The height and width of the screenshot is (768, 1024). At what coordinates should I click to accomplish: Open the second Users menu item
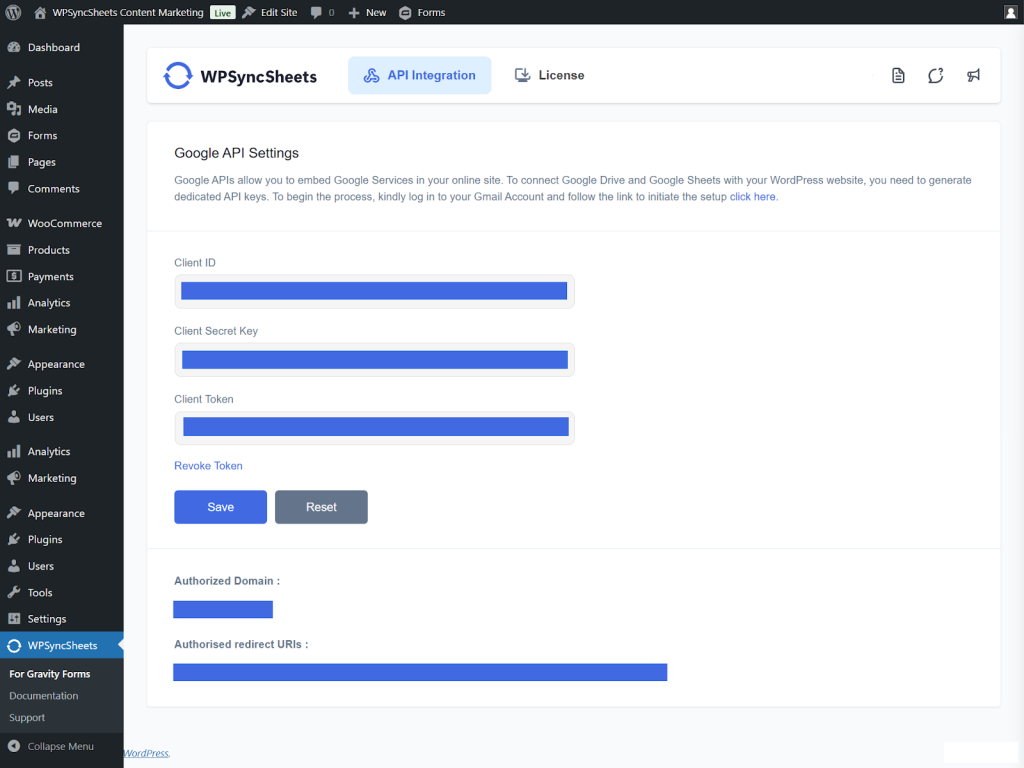[x=61, y=566]
